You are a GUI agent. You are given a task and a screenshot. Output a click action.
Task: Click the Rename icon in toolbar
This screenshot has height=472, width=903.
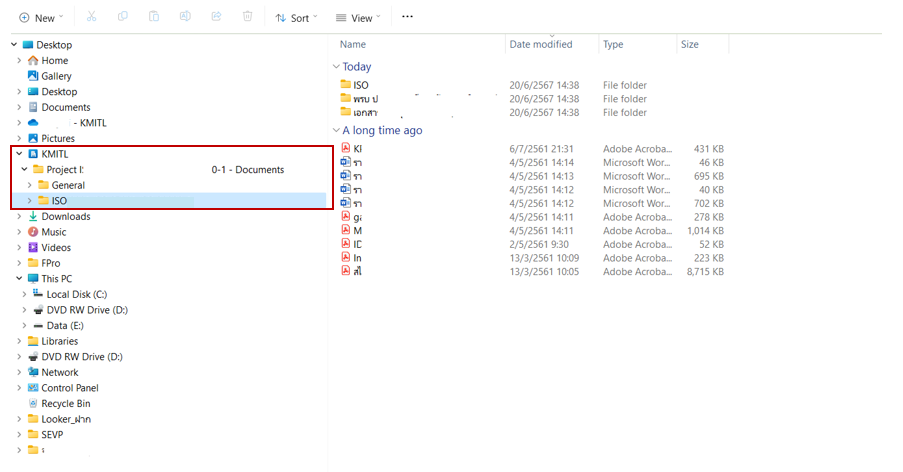[x=185, y=17]
